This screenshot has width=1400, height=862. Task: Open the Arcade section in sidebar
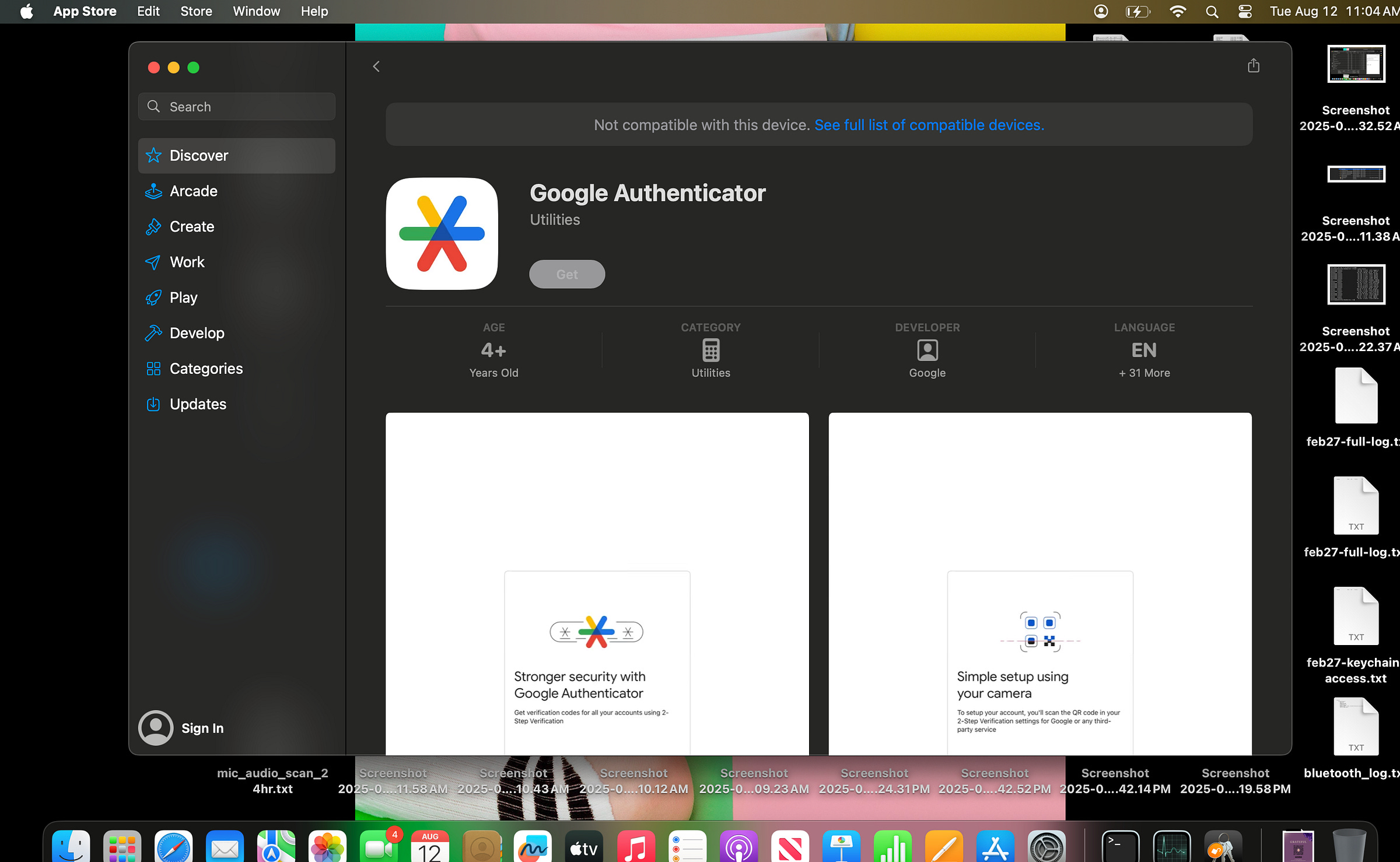[193, 191]
